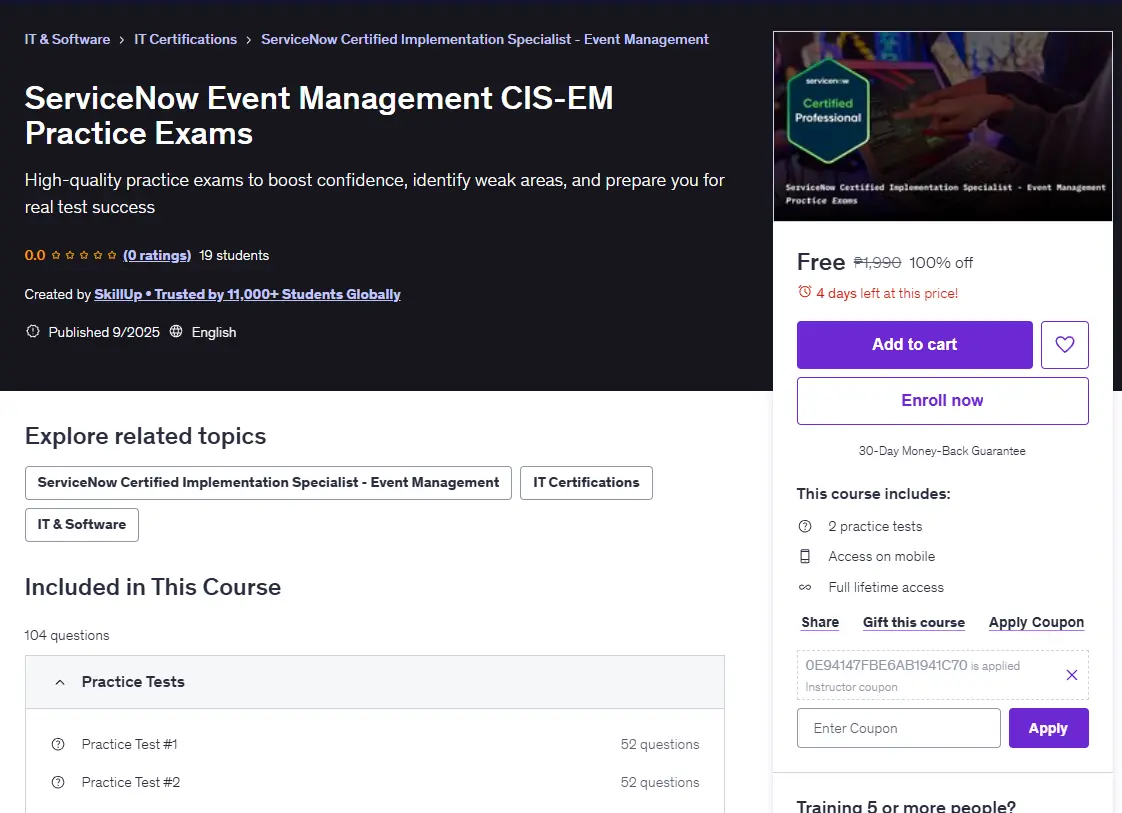The width and height of the screenshot is (1122, 813).
Task: Open IT Certifications breadcrumb
Action: 185,39
